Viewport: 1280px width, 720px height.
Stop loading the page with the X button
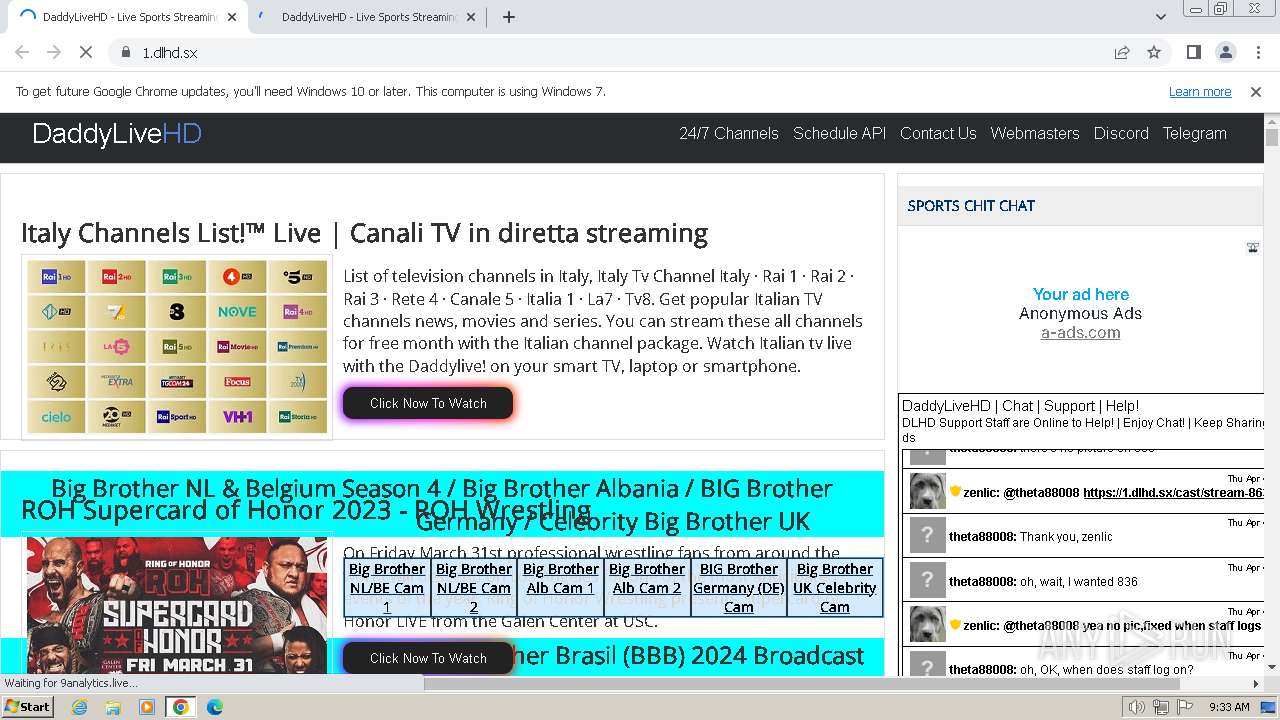85,52
